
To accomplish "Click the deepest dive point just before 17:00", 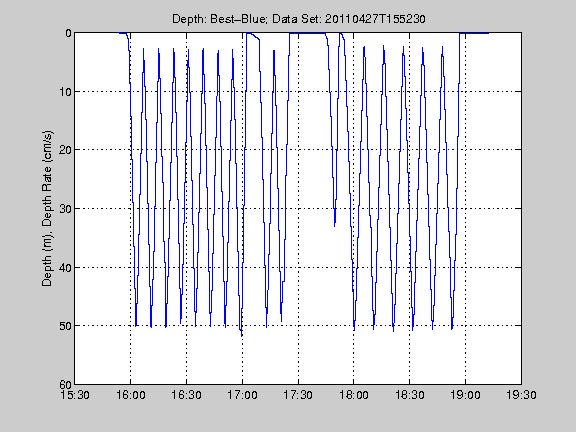I will [x=241, y=335].
